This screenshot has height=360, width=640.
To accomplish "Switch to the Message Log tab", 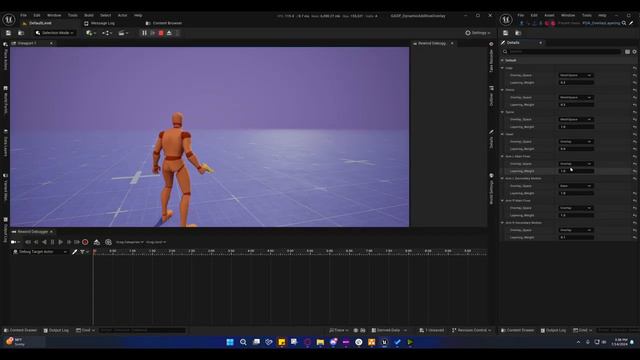I will point(100,23).
